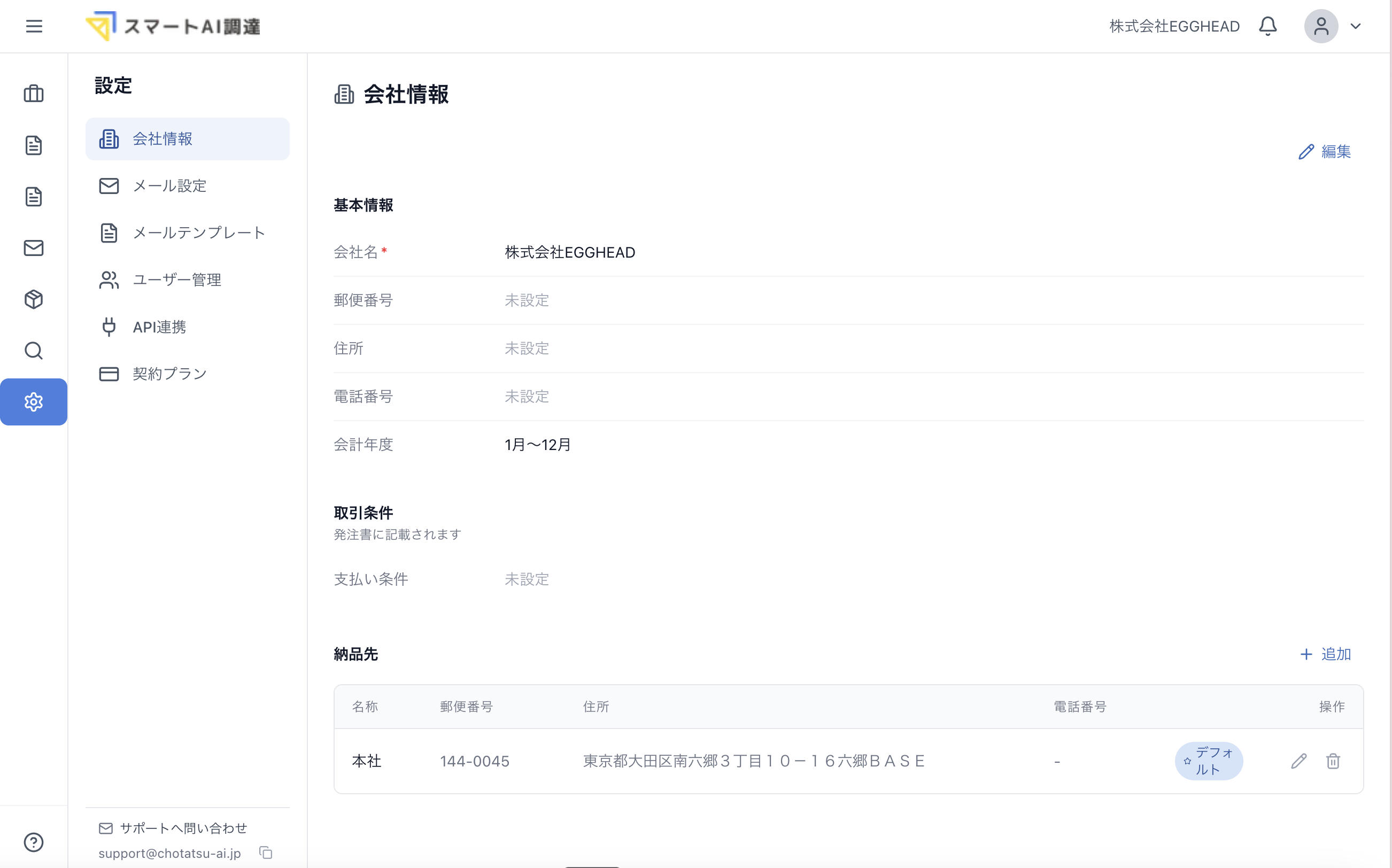Open the second document sidebar icon

(x=34, y=196)
